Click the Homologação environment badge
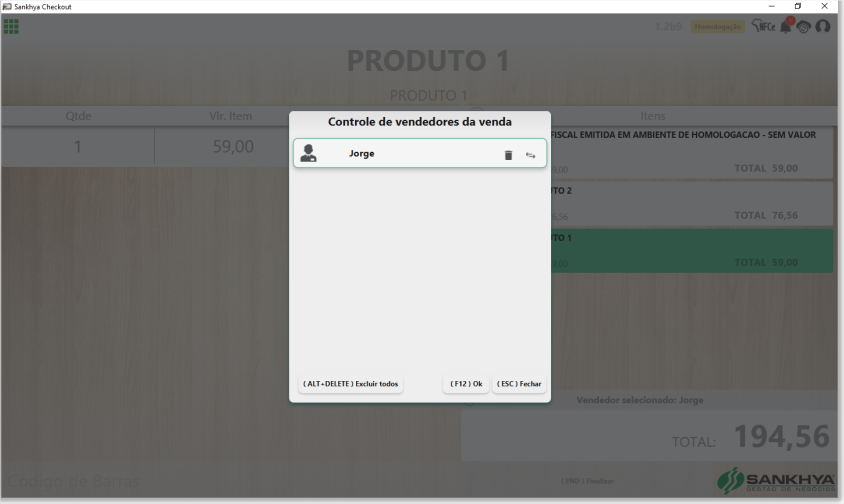Viewport: 844px width, 504px height. (718, 26)
